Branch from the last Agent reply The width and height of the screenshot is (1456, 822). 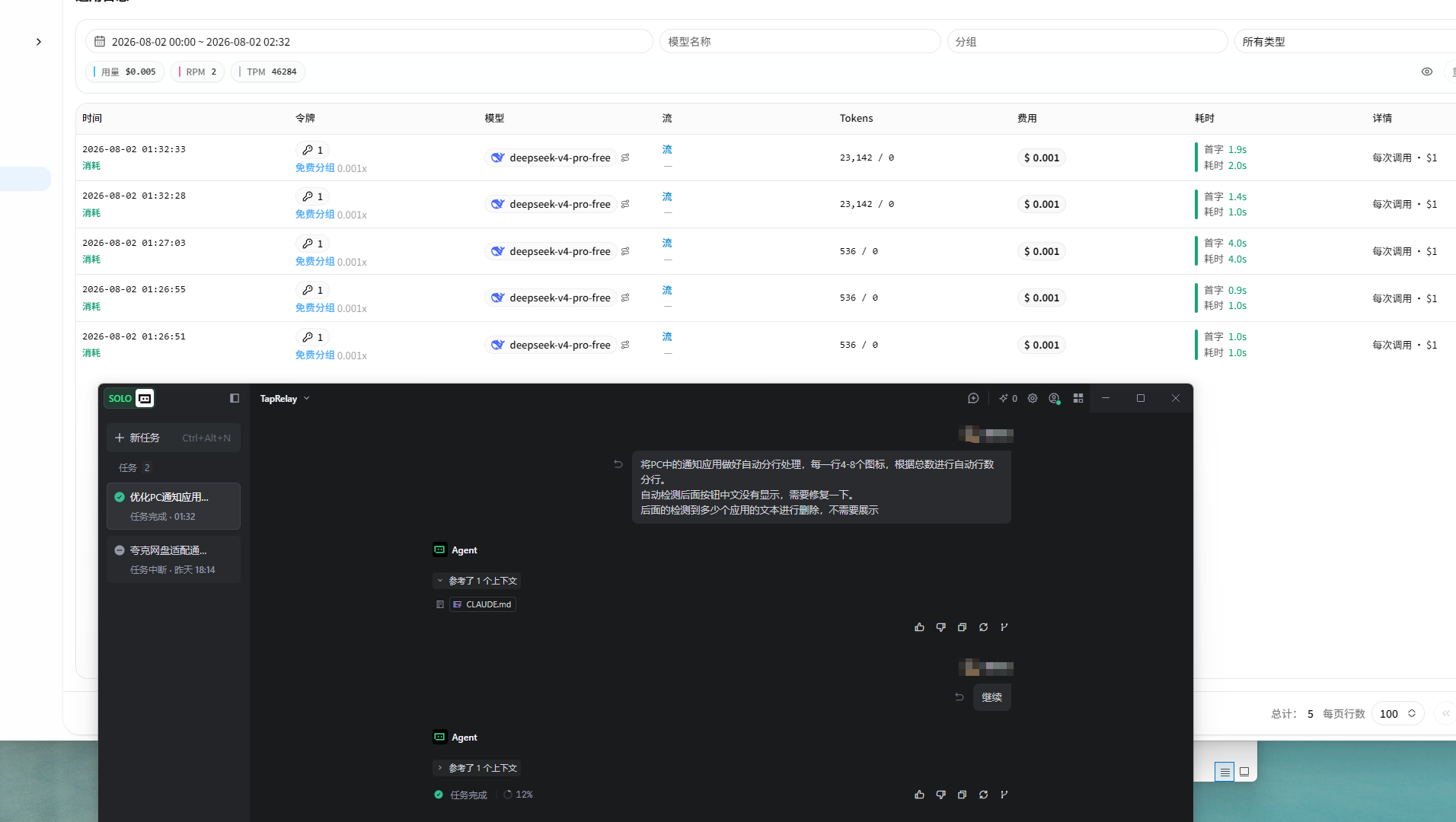[1004, 795]
